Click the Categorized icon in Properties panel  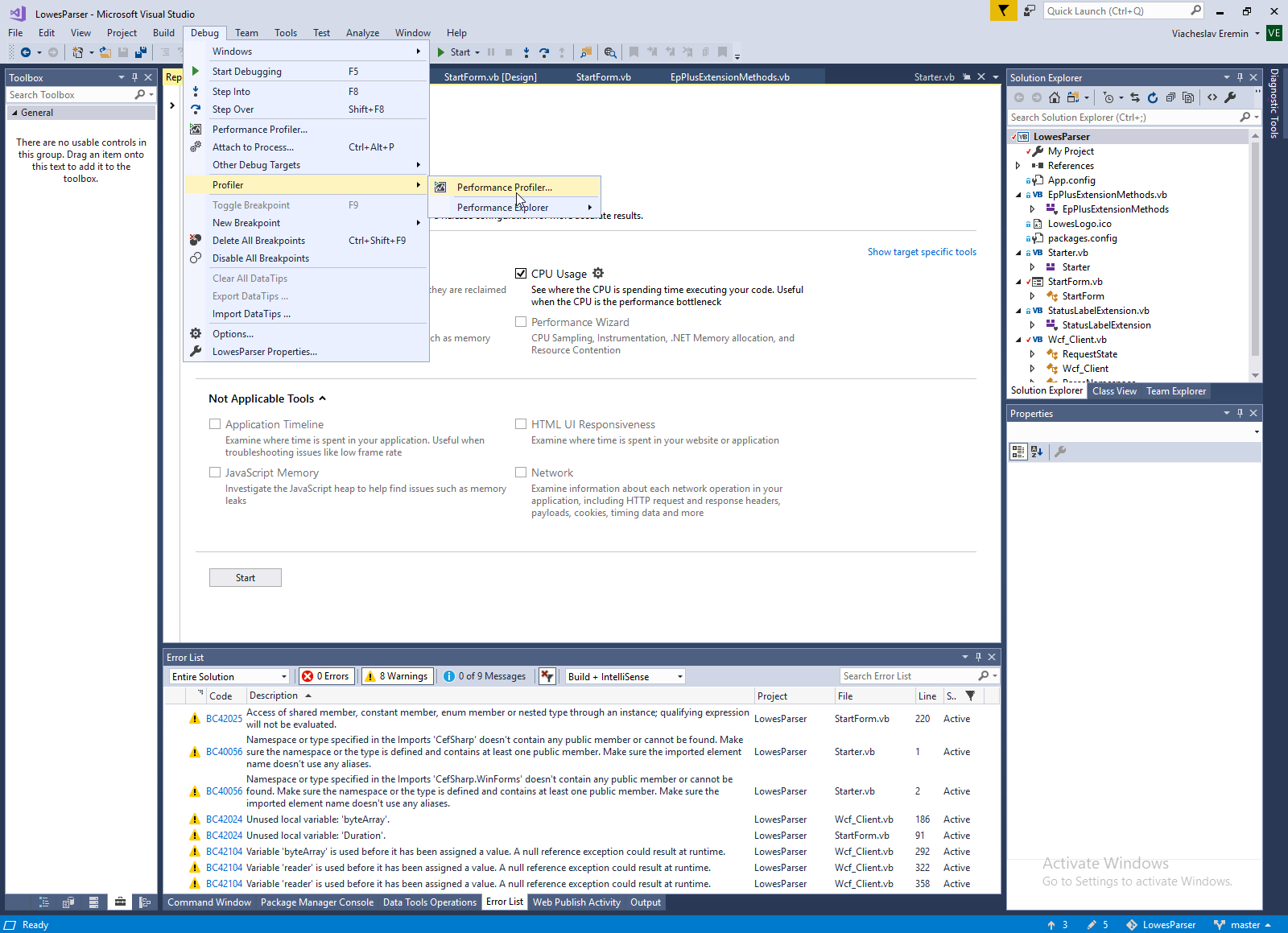pyautogui.click(x=1018, y=452)
